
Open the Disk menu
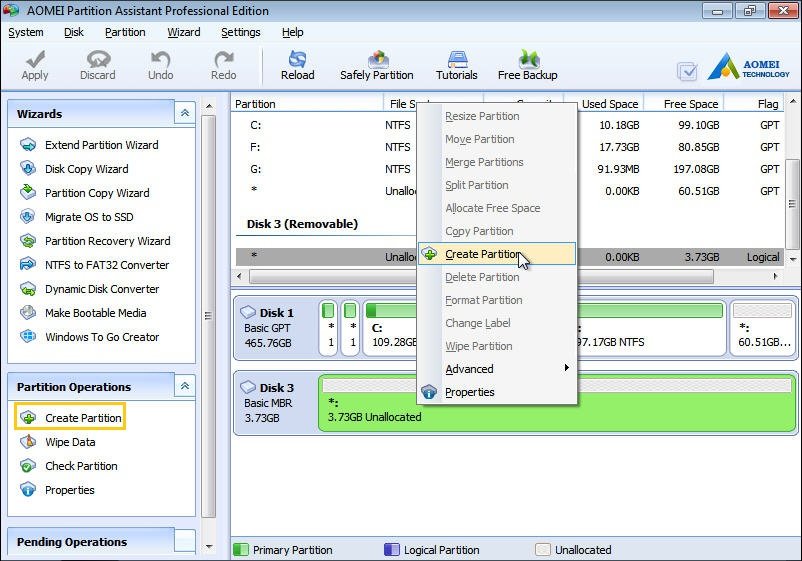point(74,32)
